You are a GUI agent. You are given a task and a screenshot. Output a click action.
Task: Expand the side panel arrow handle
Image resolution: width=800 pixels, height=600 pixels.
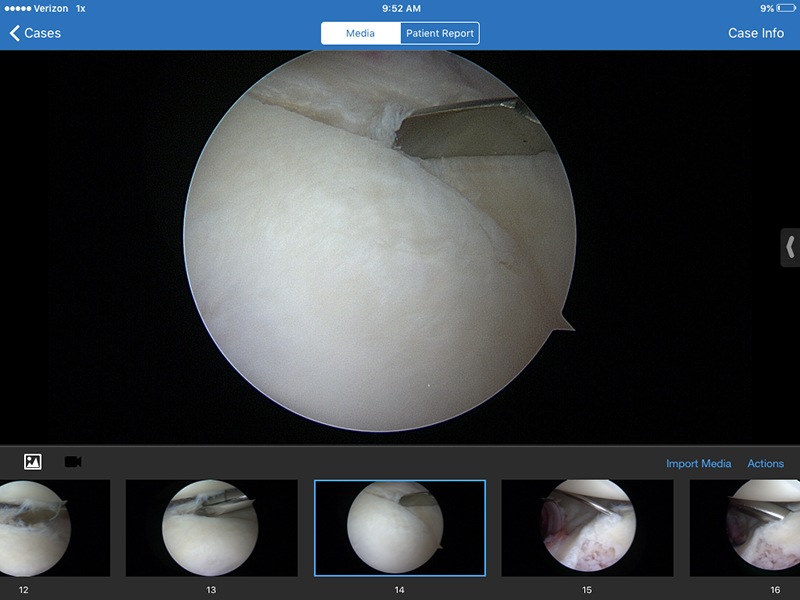coord(790,247)
